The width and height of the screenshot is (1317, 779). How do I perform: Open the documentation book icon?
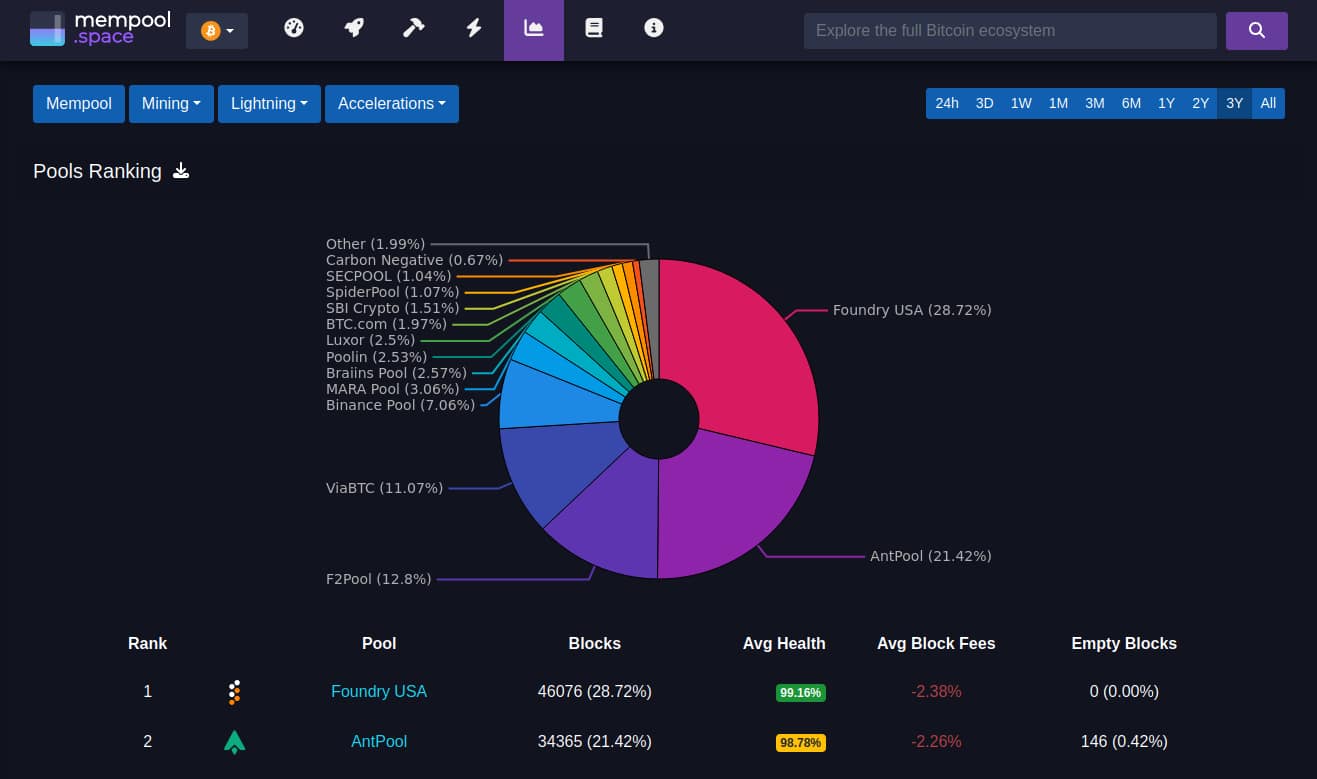pyautogui.click(x=593, y=28)
